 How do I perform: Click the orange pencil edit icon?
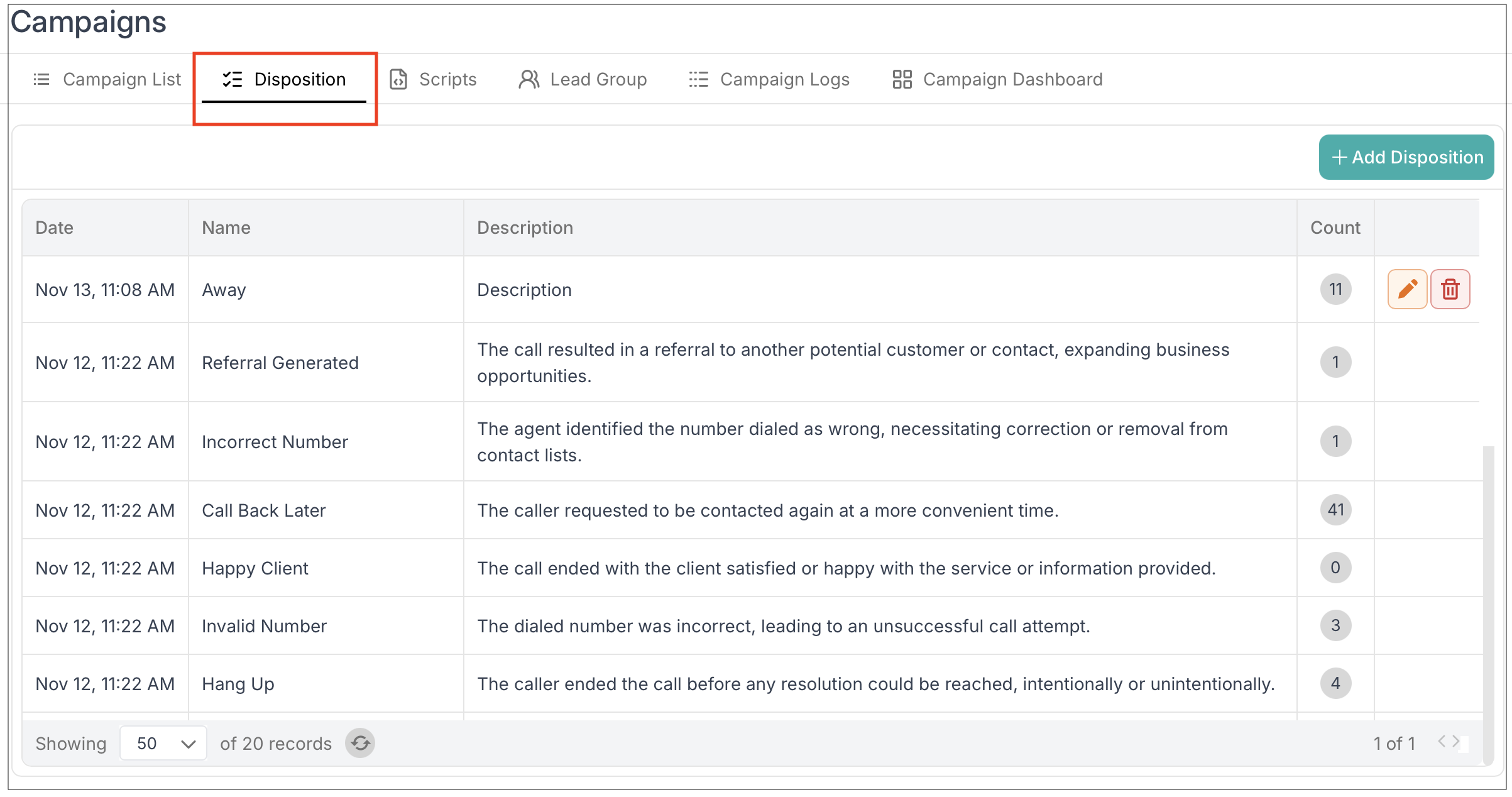[x=1407, y=289]
